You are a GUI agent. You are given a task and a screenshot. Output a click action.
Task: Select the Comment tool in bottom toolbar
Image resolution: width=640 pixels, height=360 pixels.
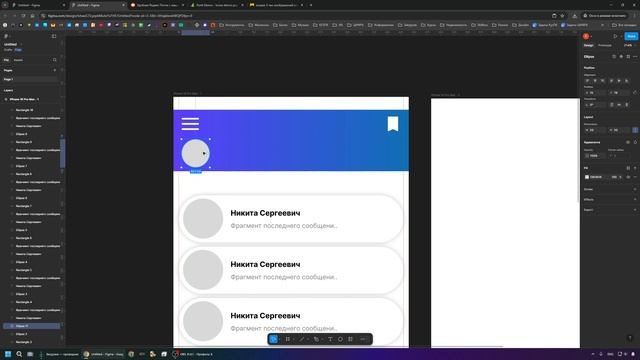pos(340,339)
